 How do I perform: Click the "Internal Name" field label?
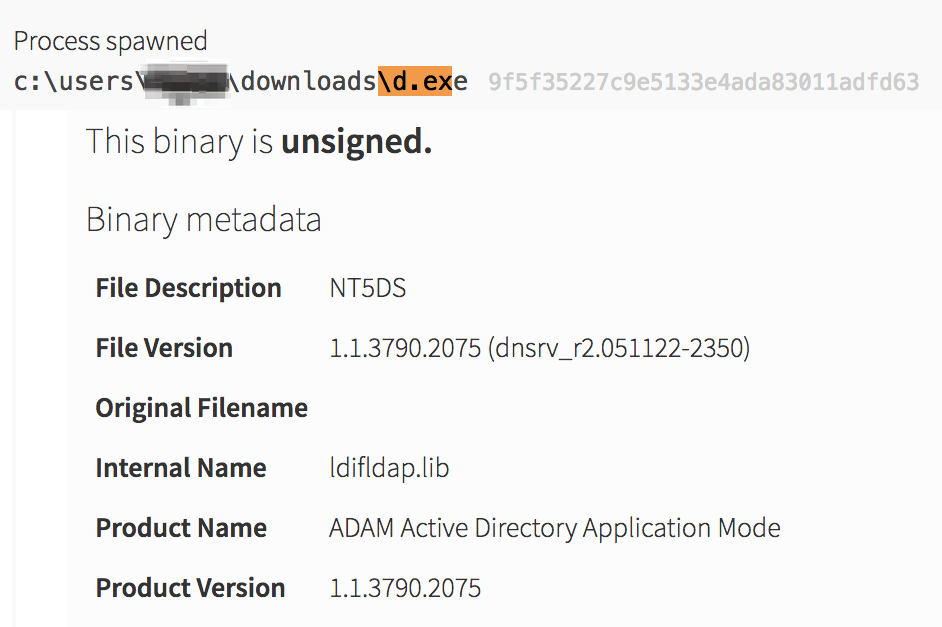[x=180, y=468]
